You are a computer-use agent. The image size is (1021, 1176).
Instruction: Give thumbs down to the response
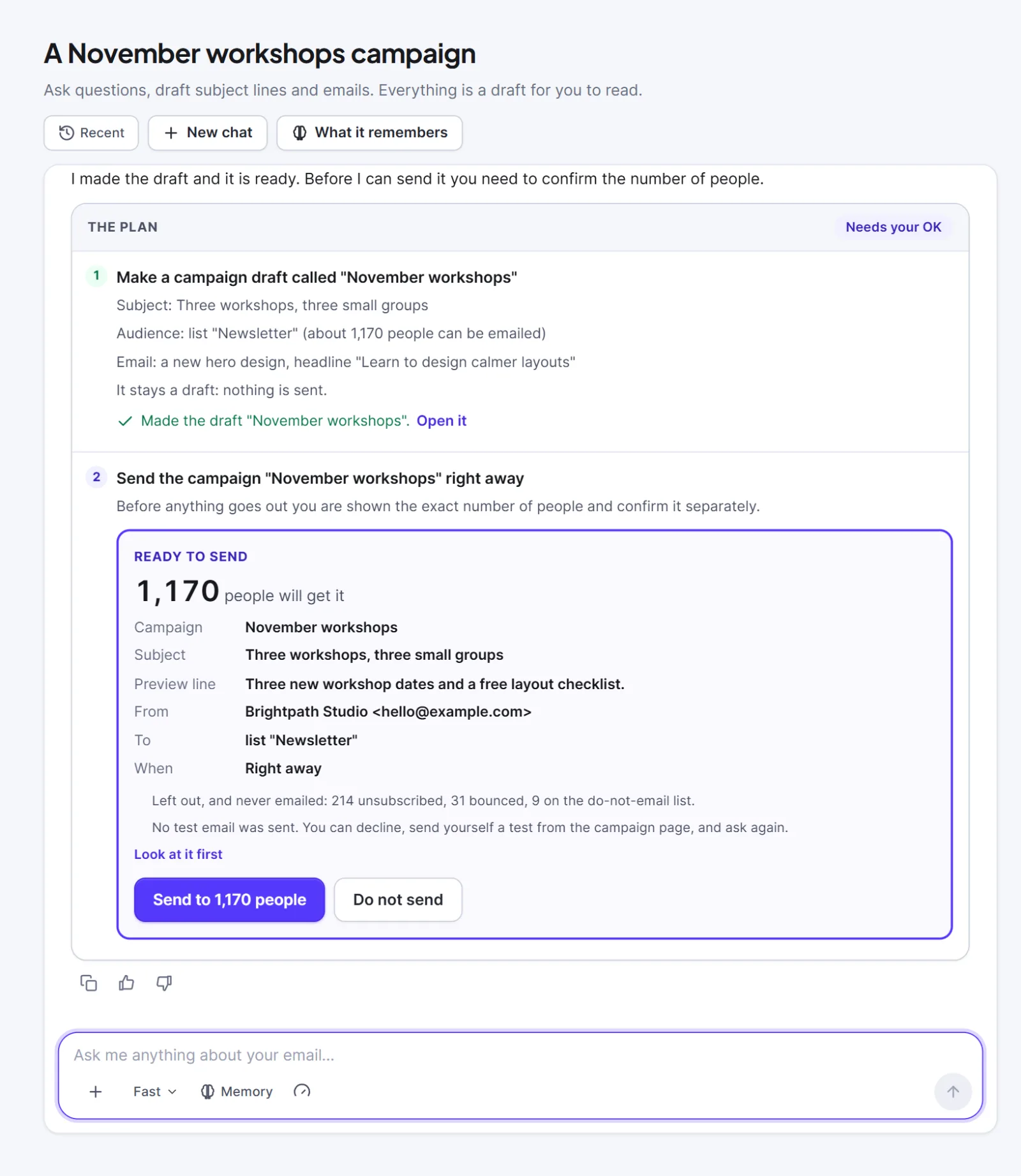[164, 983]
